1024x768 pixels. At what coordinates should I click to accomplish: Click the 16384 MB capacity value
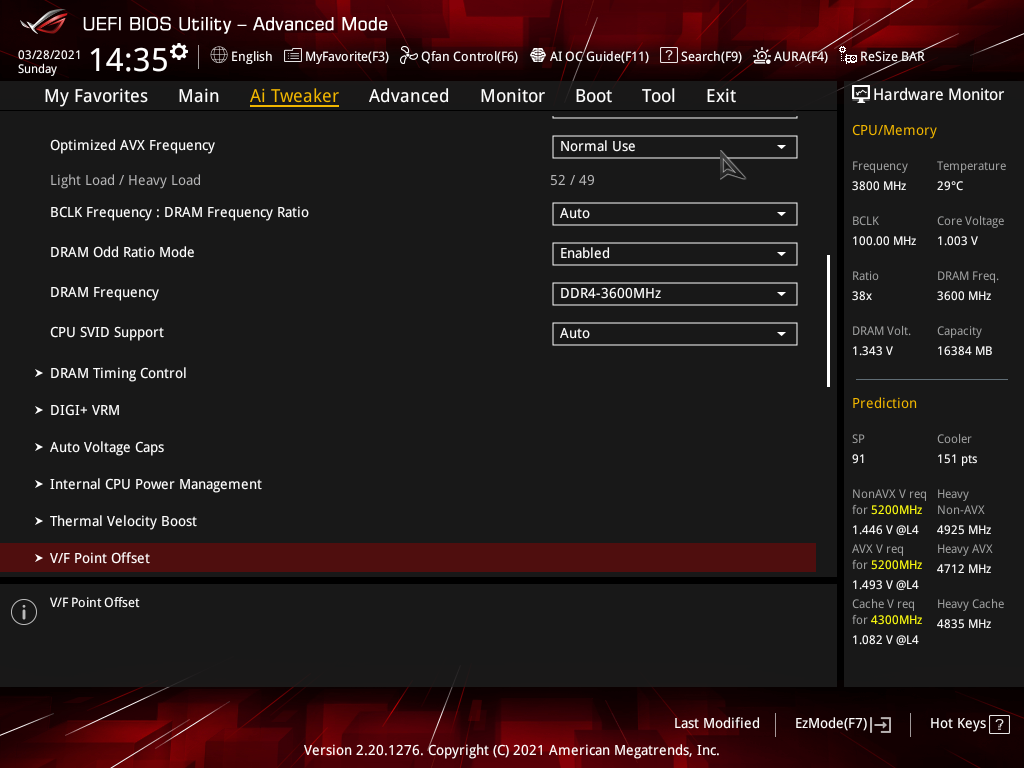coord(965,351)
